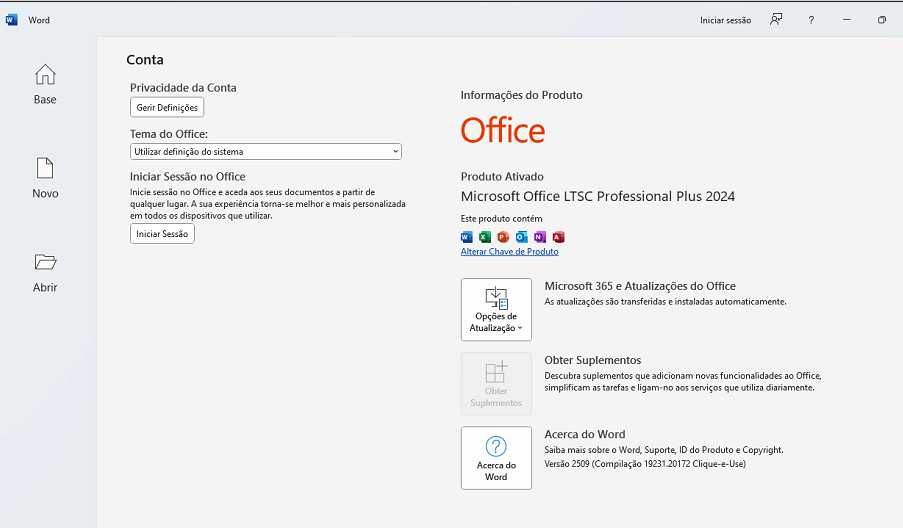Screen dimensions: 903x528
Task: Open the feedback person icon in title bar
Action: (776, 20)
